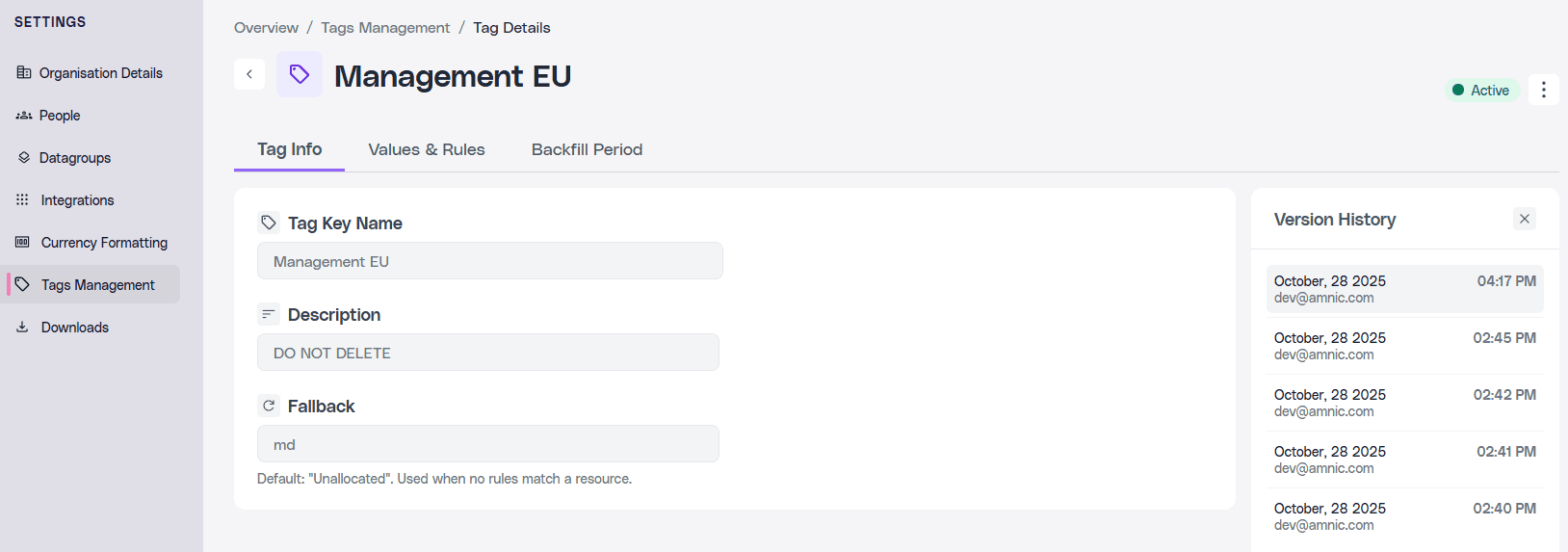The height and width of the screenshot is (552, 1568).
Task: Close the Version History panel
Action: tap(1524, 219)
